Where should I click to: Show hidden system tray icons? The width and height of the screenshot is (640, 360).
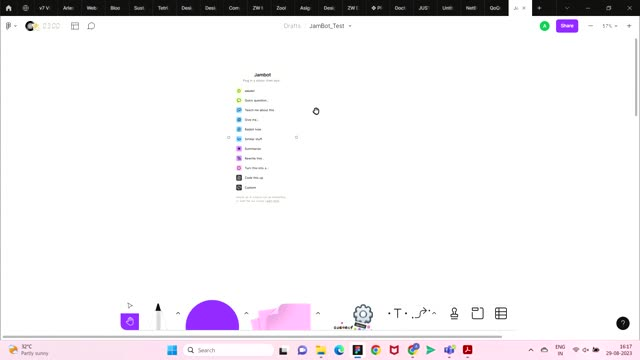click(x=531, y=350)
